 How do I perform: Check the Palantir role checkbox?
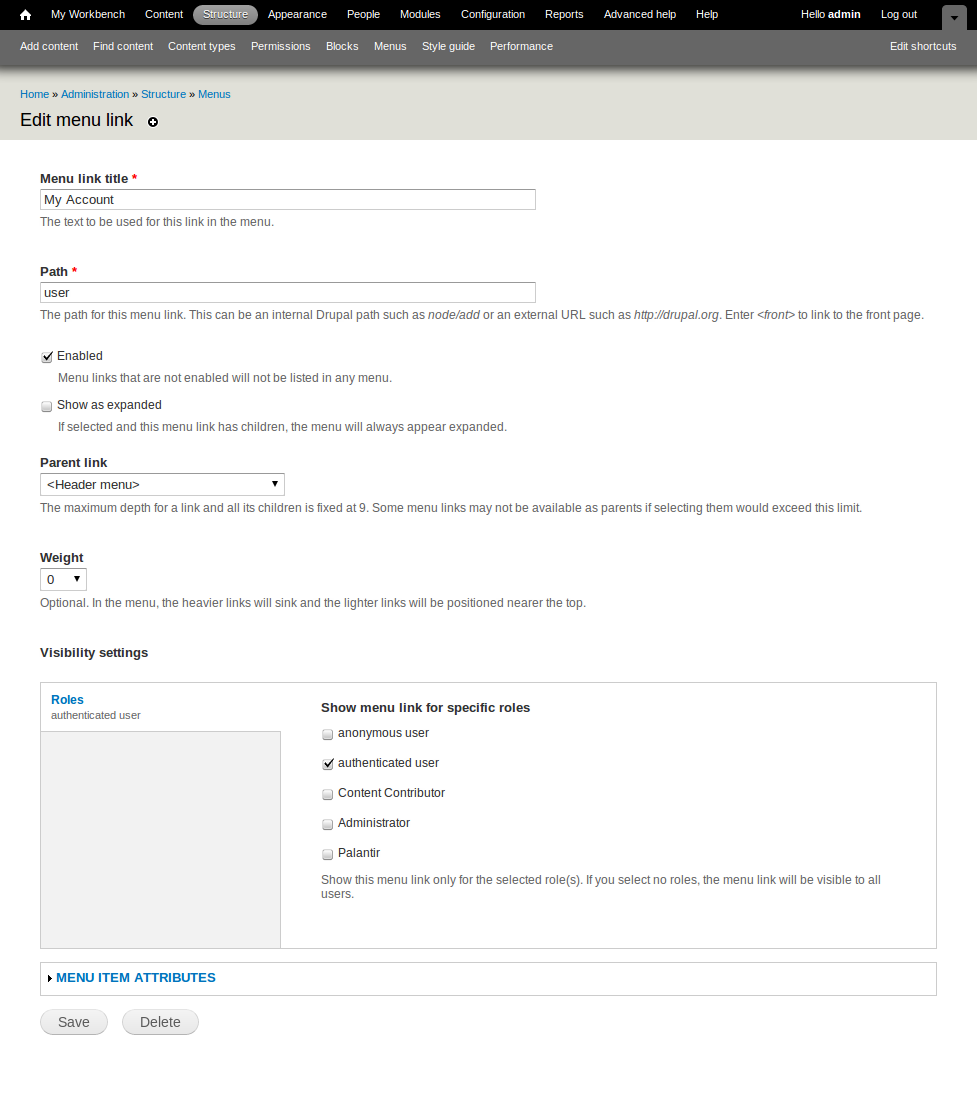click(x=328, y=854)
